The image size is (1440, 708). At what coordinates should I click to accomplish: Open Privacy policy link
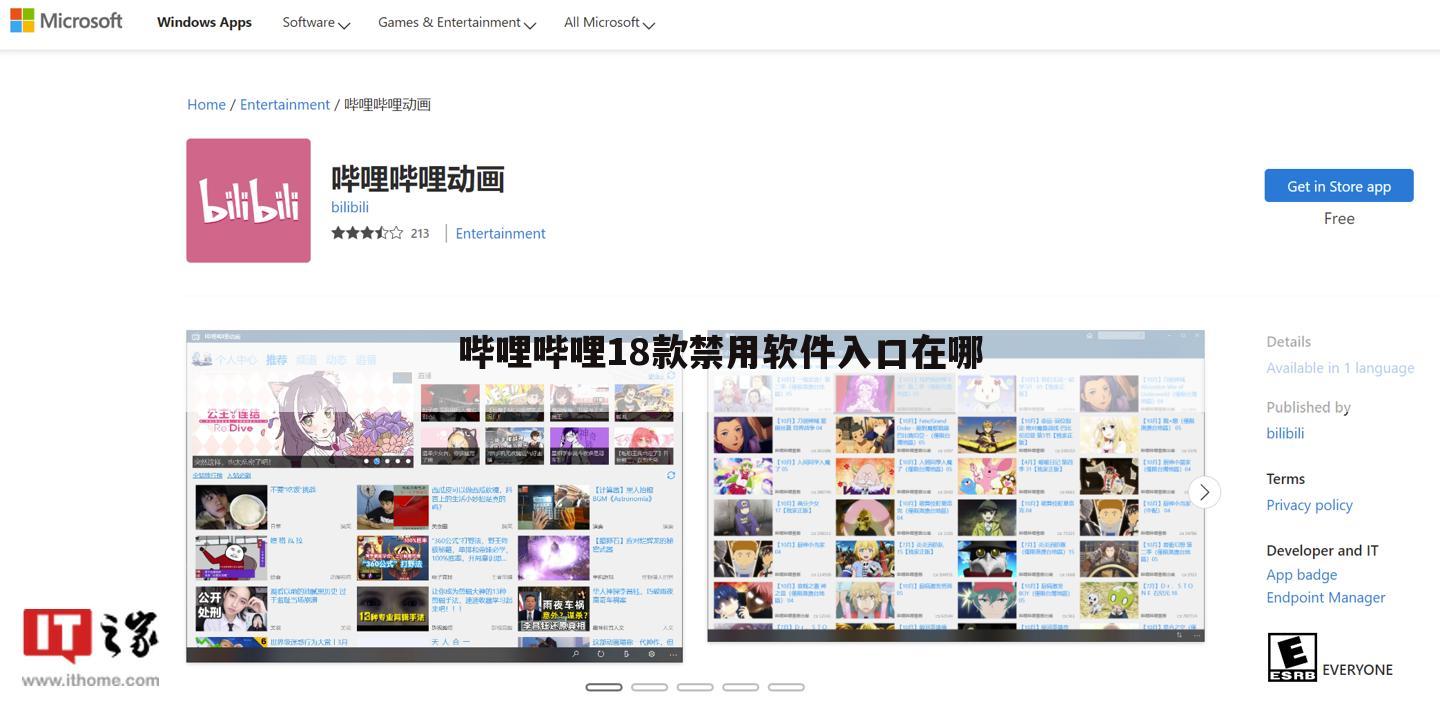tap(1309, 505)
